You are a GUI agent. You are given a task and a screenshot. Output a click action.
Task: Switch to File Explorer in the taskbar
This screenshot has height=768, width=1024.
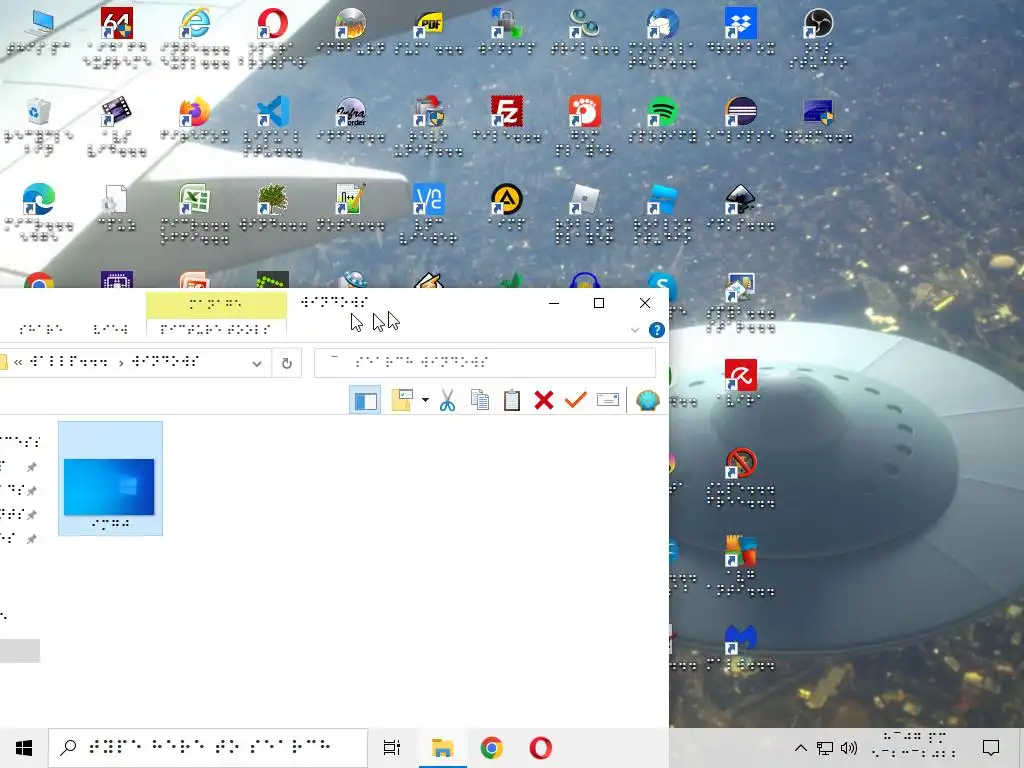443,748
